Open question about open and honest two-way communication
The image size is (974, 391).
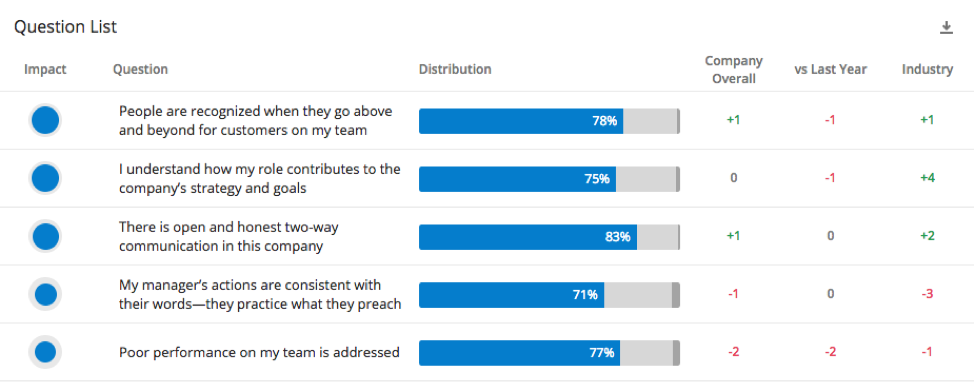[229, 237]
